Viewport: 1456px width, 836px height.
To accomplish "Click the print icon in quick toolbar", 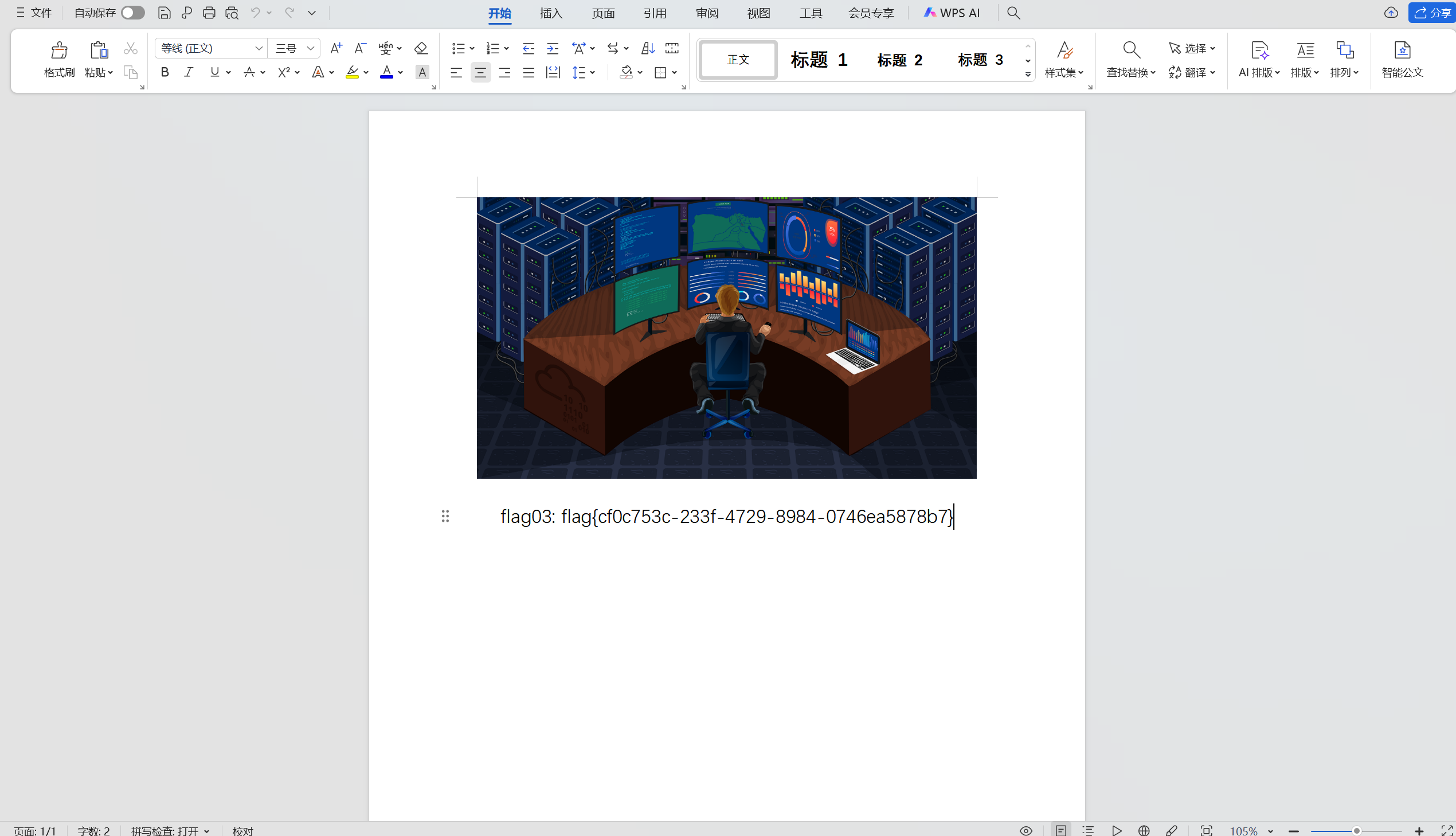I will point(209,13).
